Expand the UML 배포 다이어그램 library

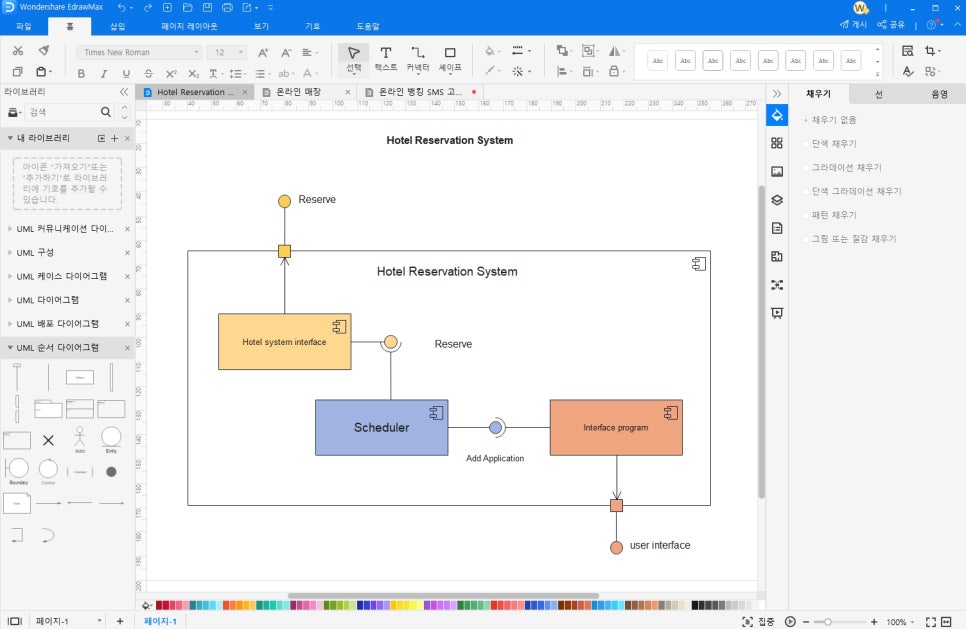[10, 324]
